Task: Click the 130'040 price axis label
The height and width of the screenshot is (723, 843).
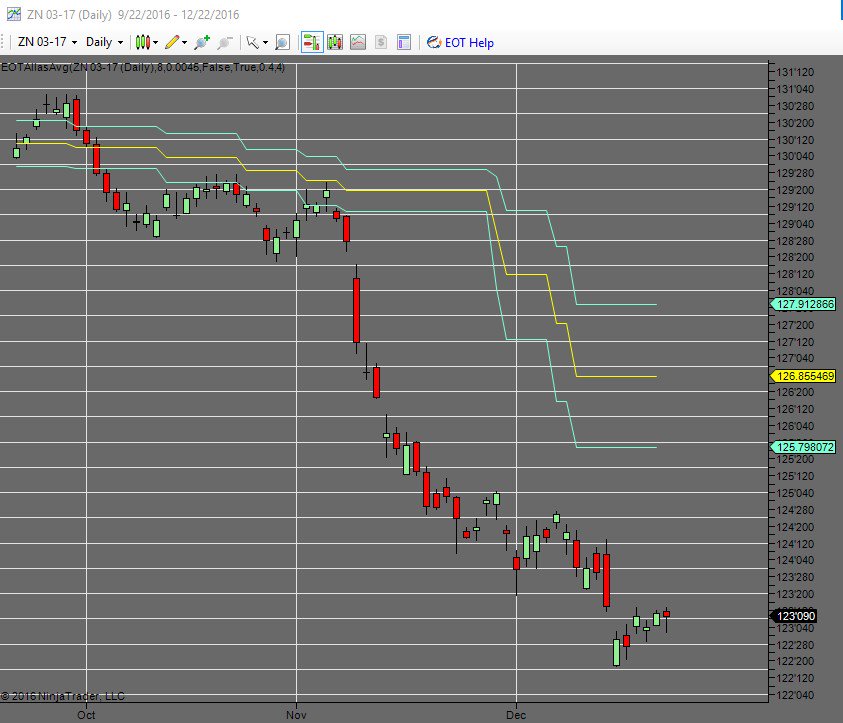Action: 795,156
